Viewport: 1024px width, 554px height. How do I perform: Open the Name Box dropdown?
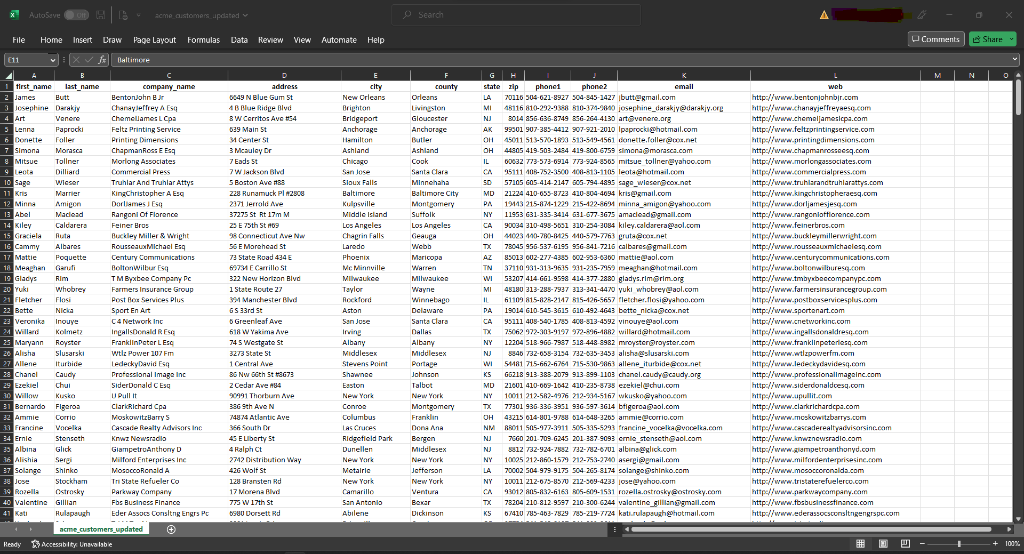(53, 60)
